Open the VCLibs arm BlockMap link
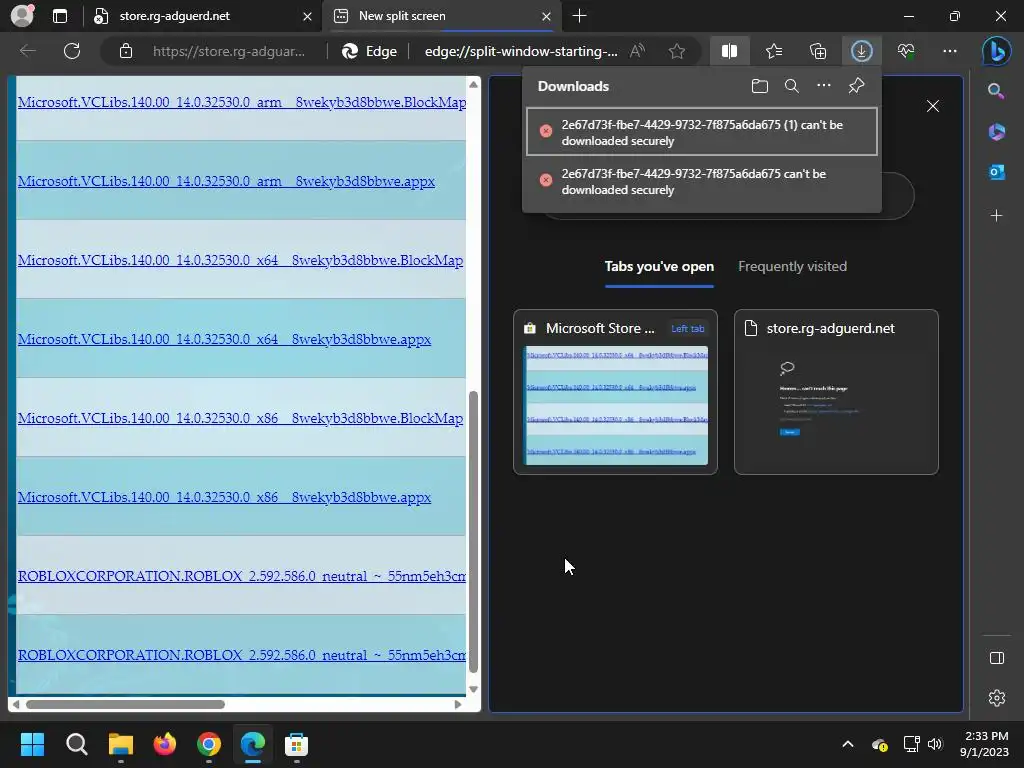Viewport: 1024px width, 768px height. coord(242,103)
